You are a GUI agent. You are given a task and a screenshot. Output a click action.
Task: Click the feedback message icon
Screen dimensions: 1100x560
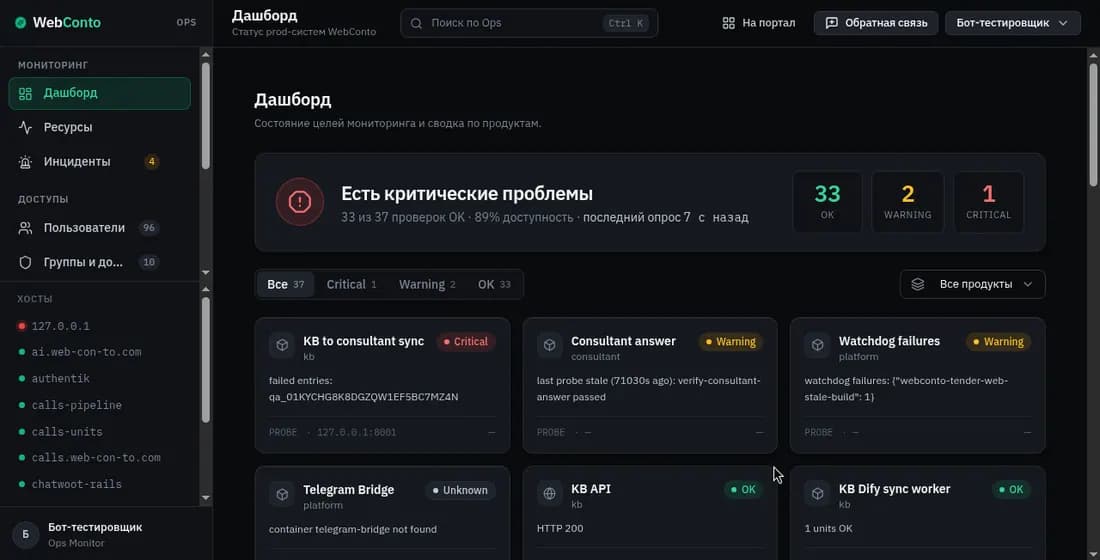click(x=831, y=23)
